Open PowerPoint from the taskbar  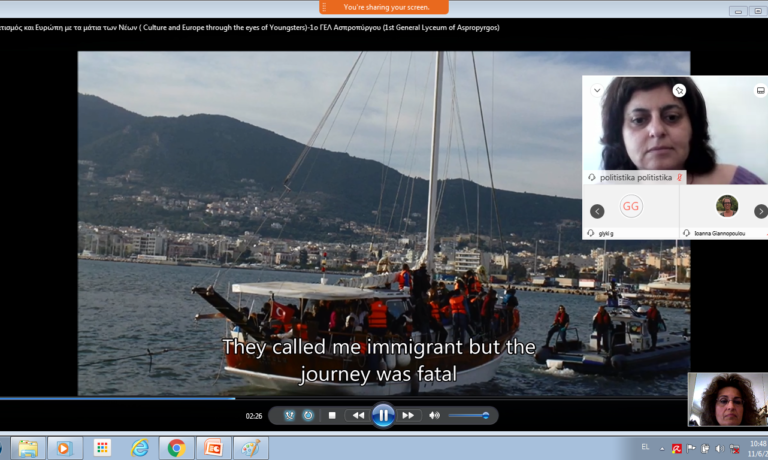[212, 447]
